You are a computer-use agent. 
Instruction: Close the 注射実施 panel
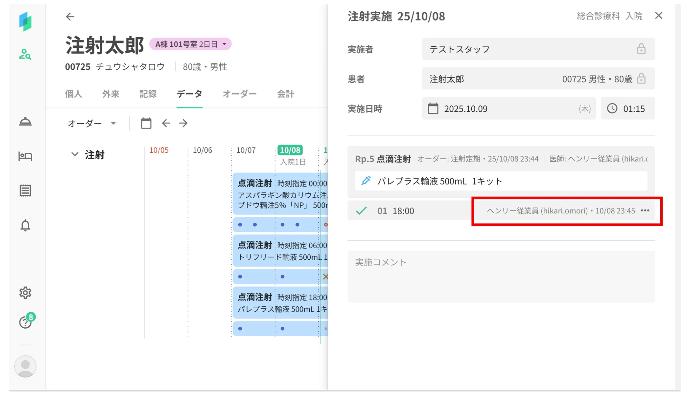[658, 16]
